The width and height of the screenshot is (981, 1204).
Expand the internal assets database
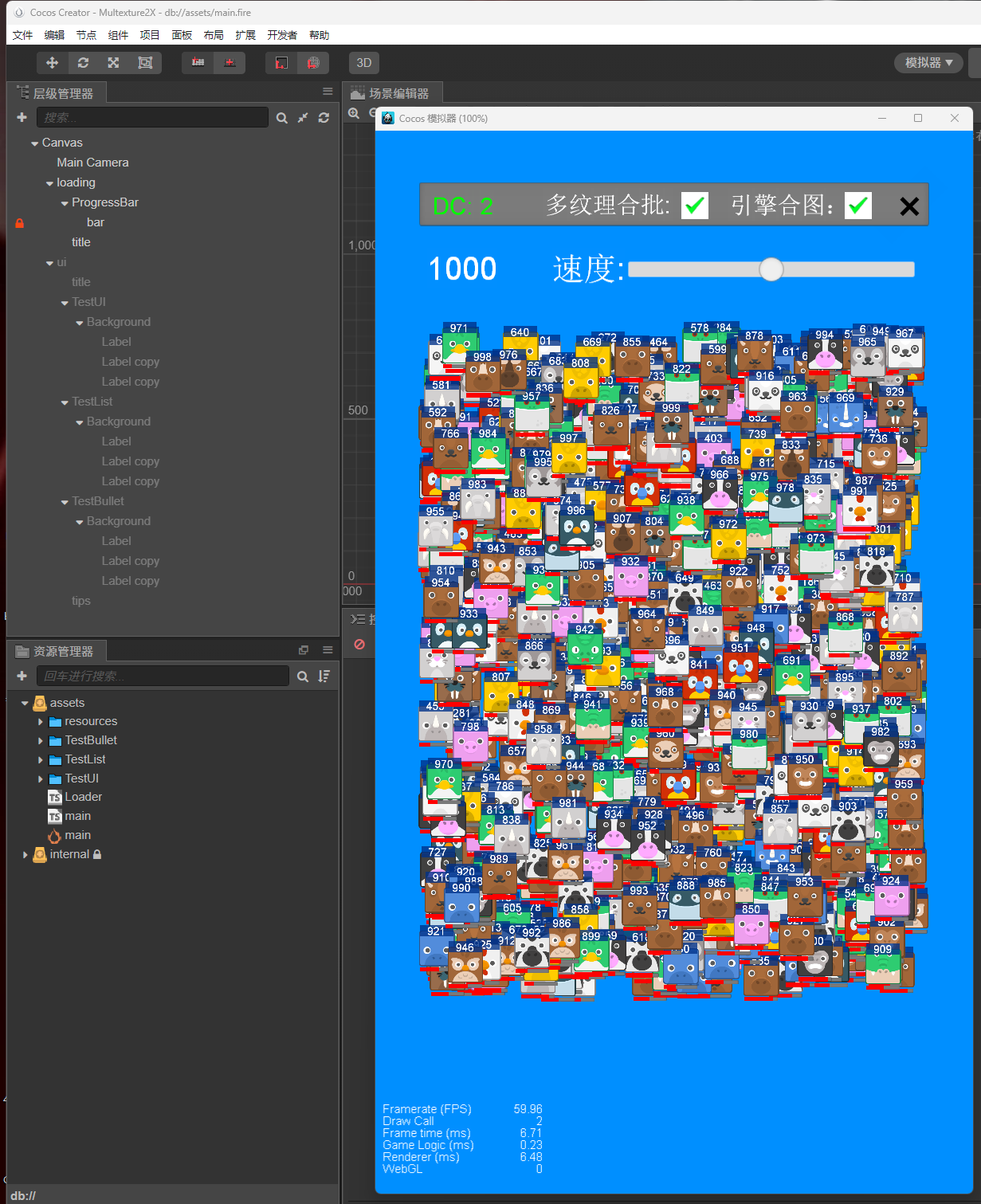pos(25,855)
